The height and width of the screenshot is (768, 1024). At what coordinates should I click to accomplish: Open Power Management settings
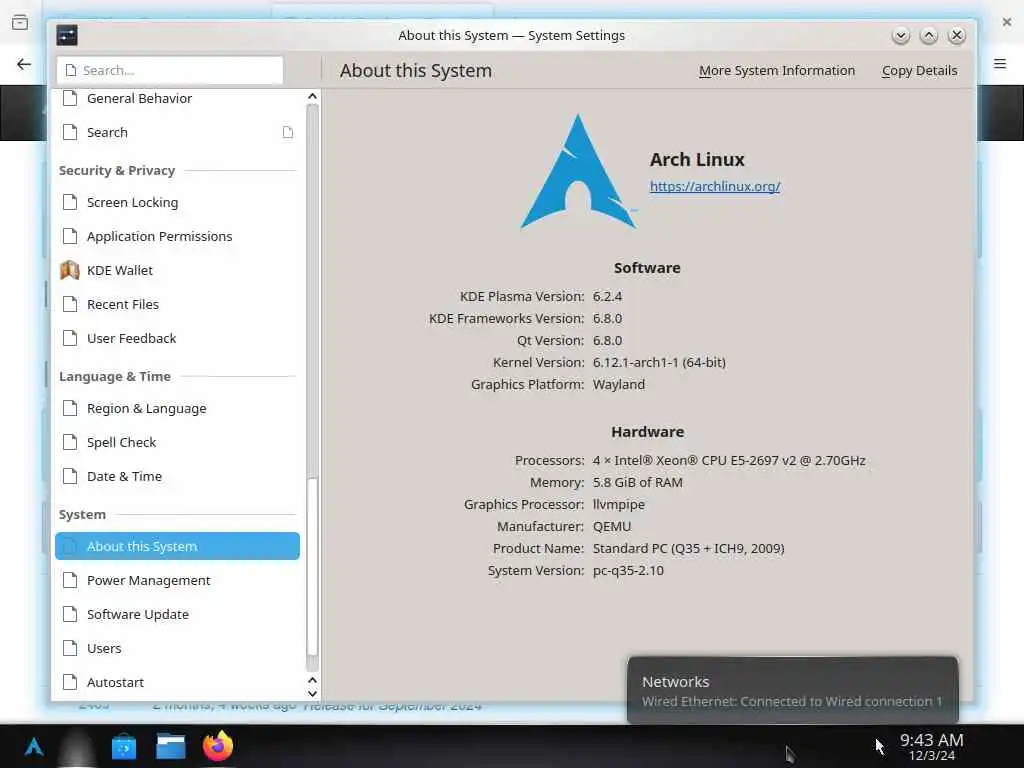tap(178, 580)
